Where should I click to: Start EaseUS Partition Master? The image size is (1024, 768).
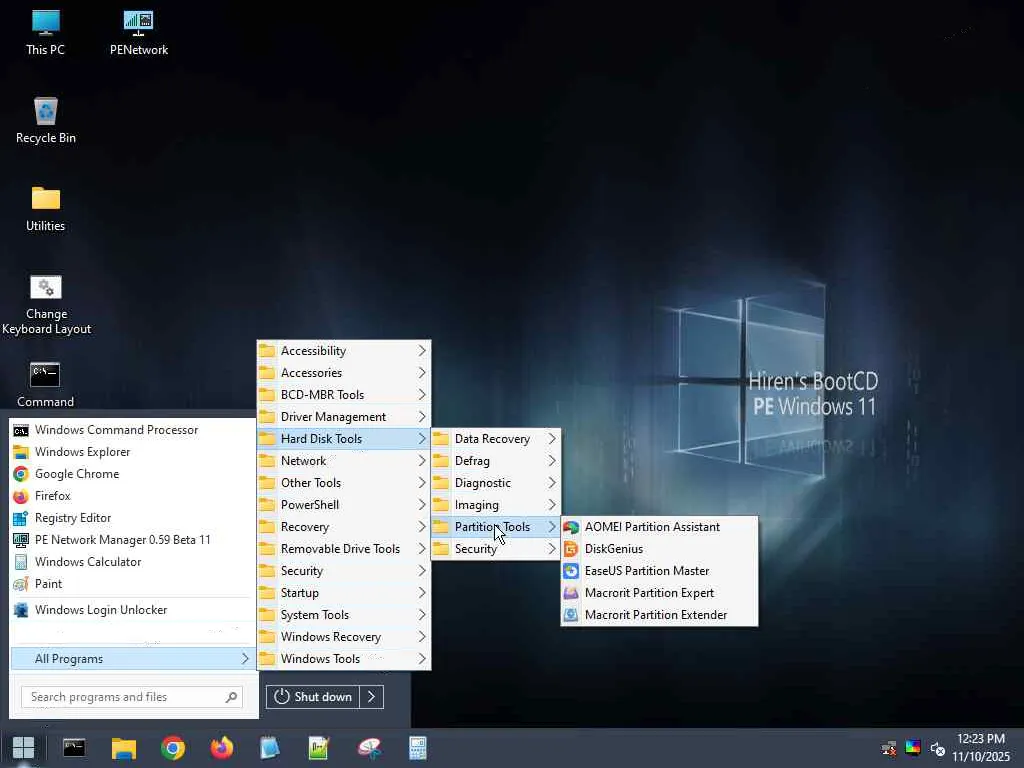click(660, 571)
